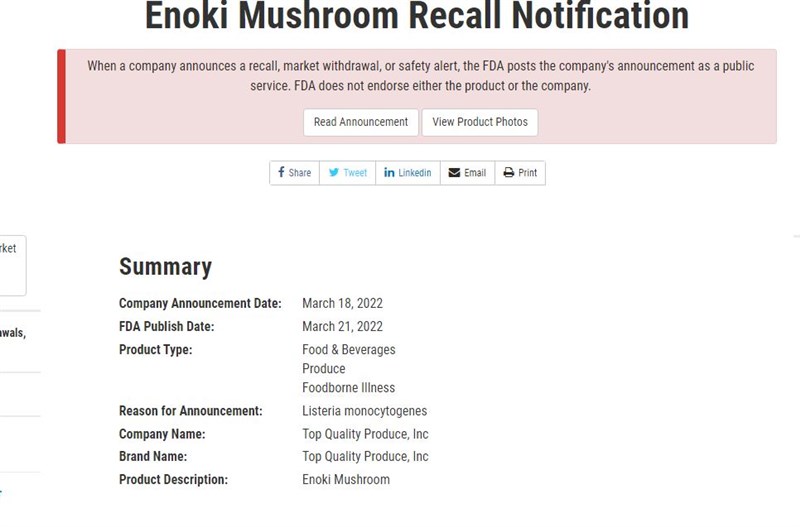Click the Facebook Share icon
The width and height of the screenshot is (800, 527).
tap(282, 173)
